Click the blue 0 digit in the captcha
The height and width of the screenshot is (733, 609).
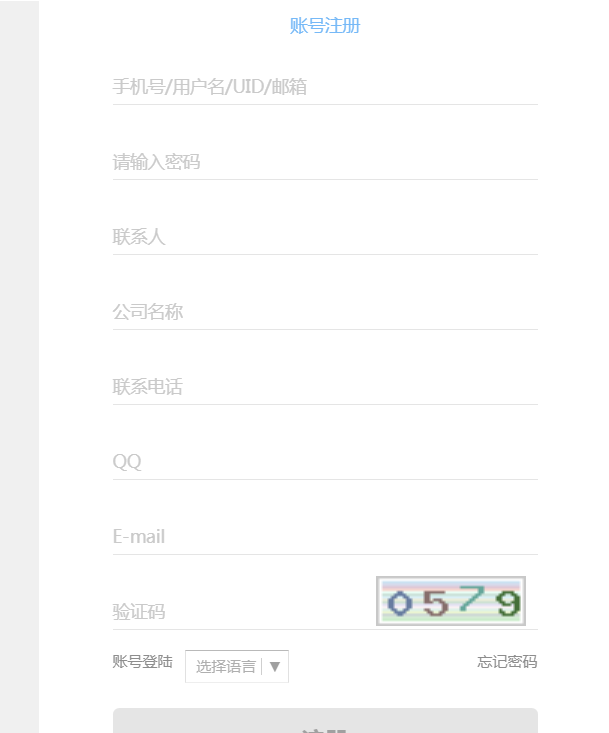400,603
